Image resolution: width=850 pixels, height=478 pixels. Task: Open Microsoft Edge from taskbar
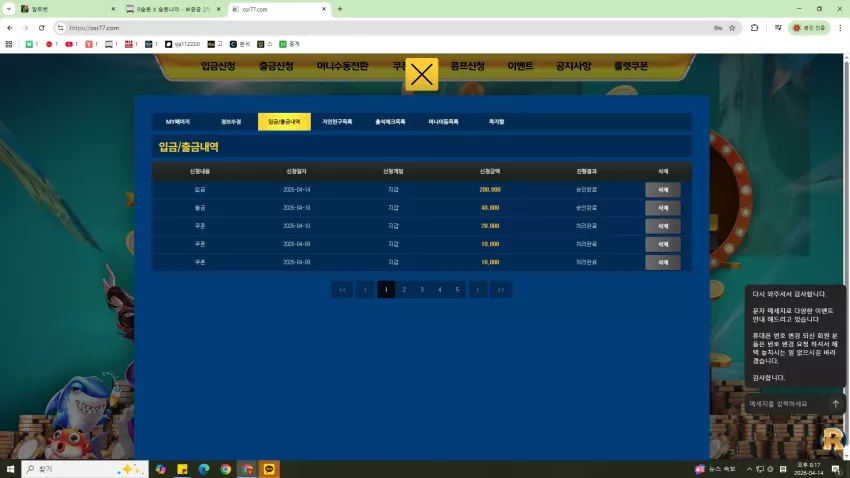click(x=204, y=469)
